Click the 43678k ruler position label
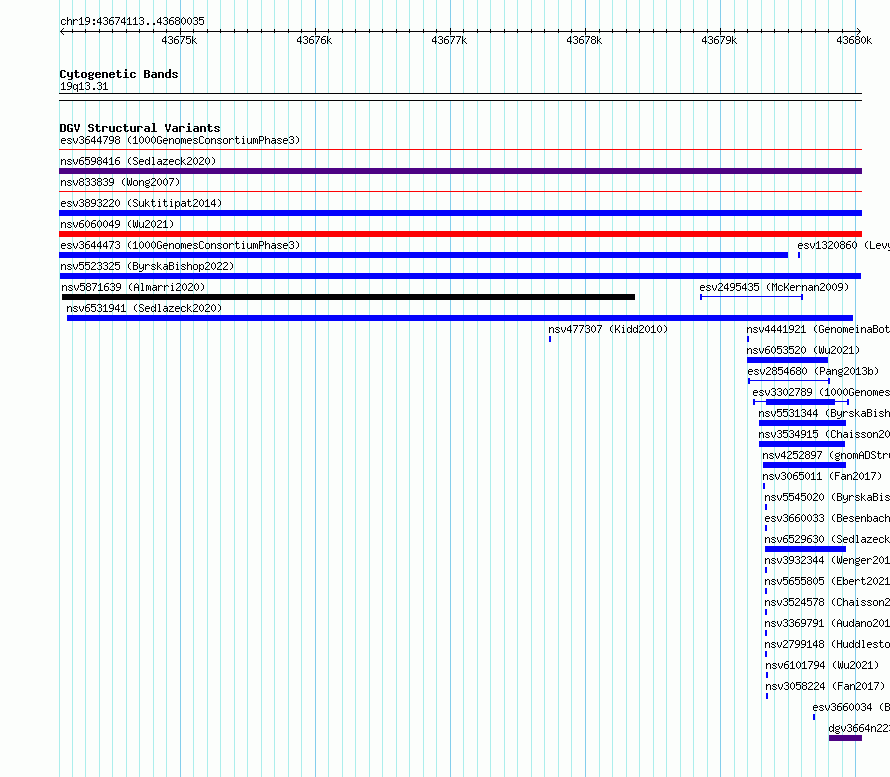890x777 pixels. coord(584,40)
